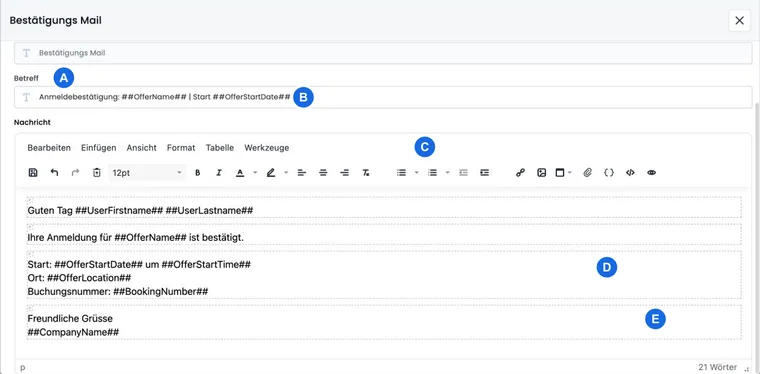This screenshot has height=374, width=760.
Task: Open the Format menu
Action: point(181,148)
